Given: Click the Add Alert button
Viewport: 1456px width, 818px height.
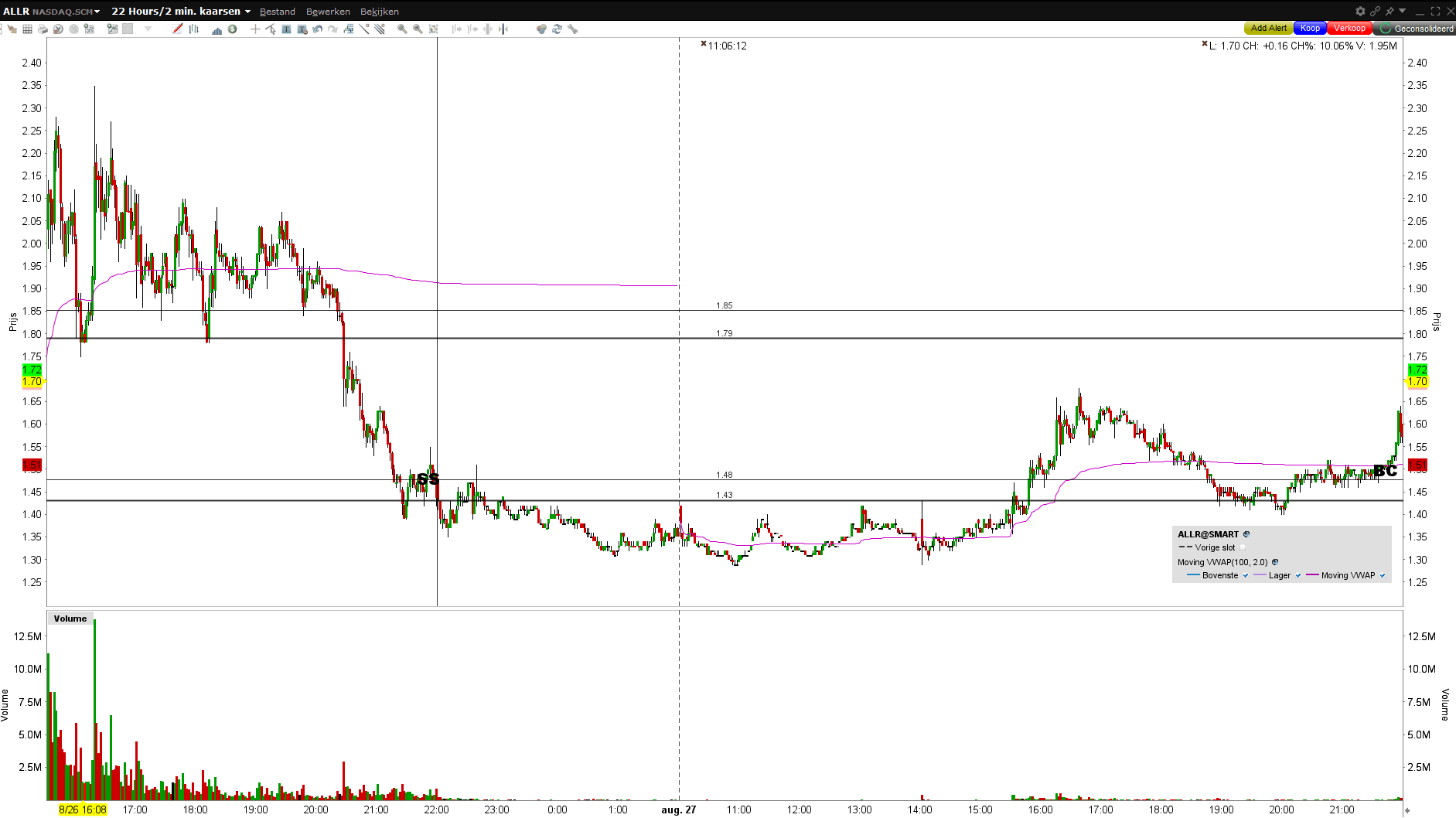Looking at the screenshot, I should 1269,29.
